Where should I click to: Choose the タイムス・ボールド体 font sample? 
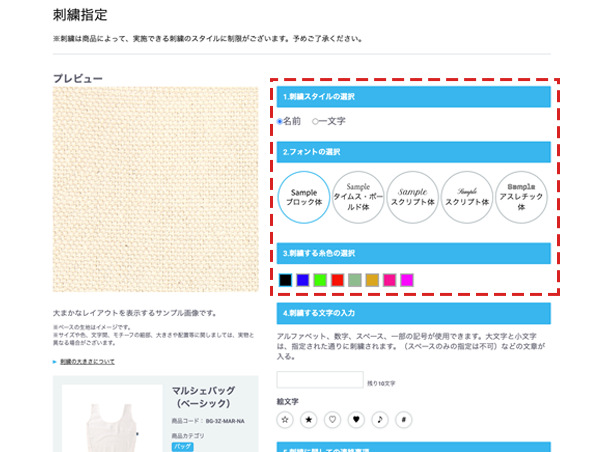(x=358, y=196)
